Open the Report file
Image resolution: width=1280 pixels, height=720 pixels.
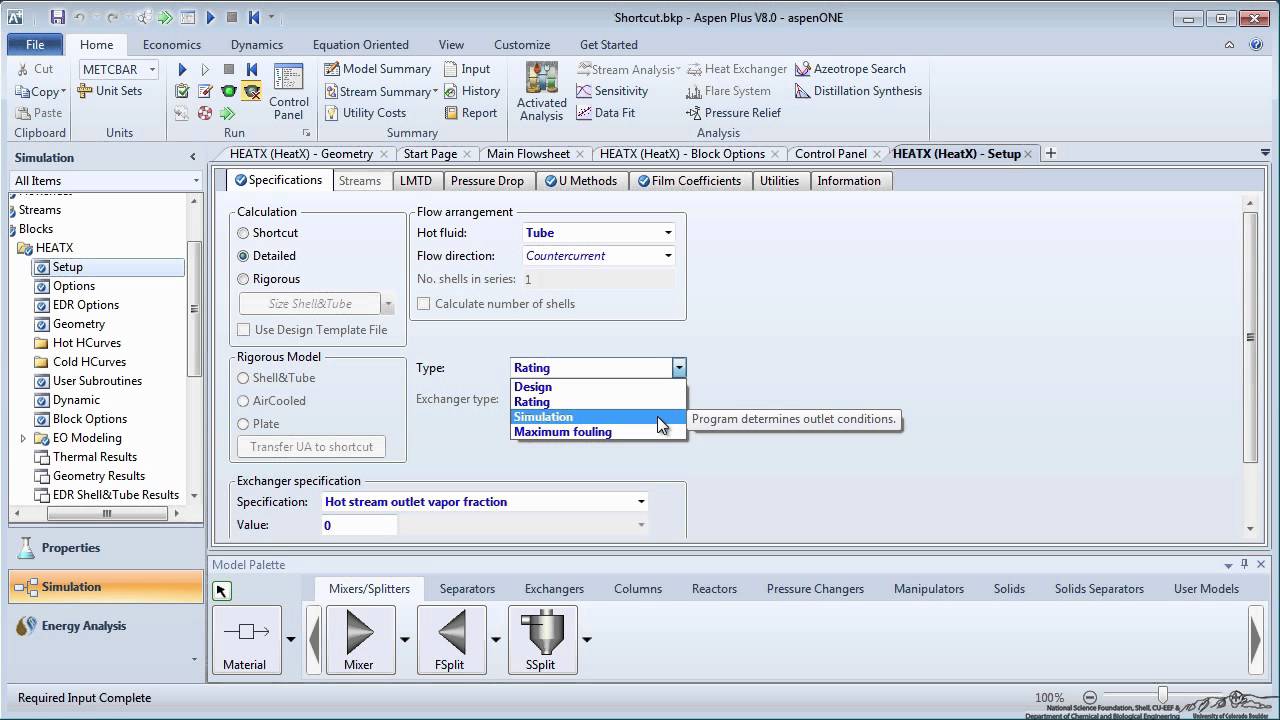click(x=470, y=113)
